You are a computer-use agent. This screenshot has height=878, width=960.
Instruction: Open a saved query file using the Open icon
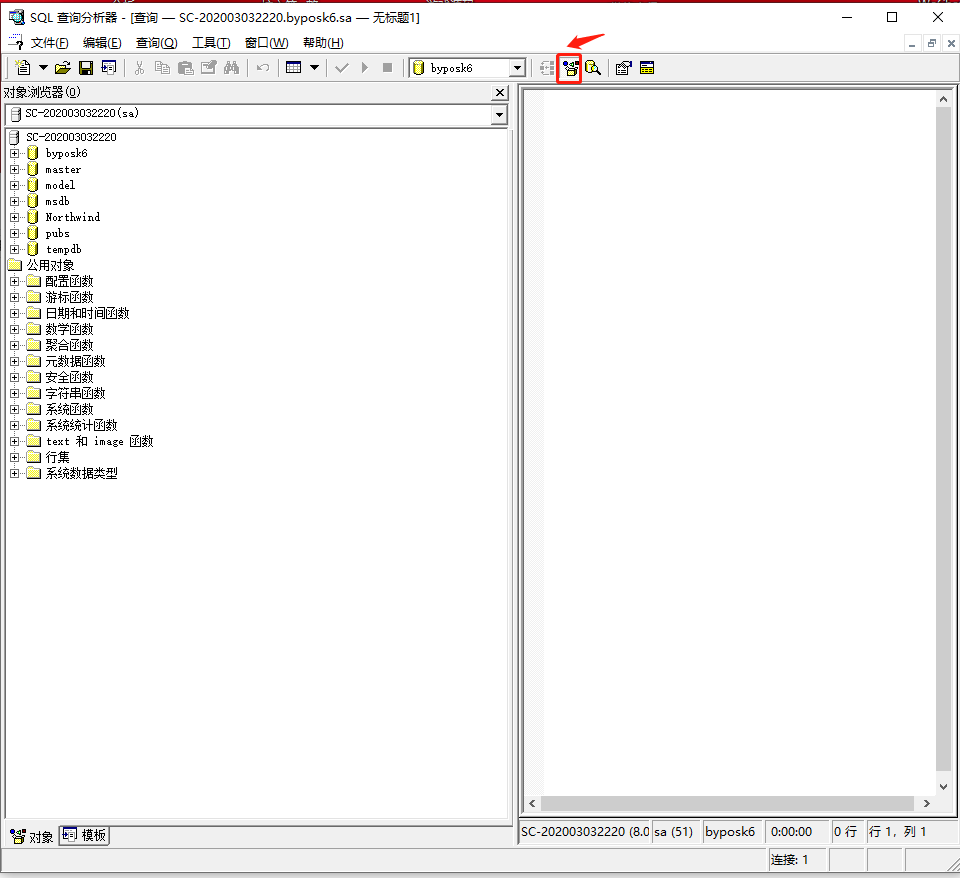tap(62, 67)
